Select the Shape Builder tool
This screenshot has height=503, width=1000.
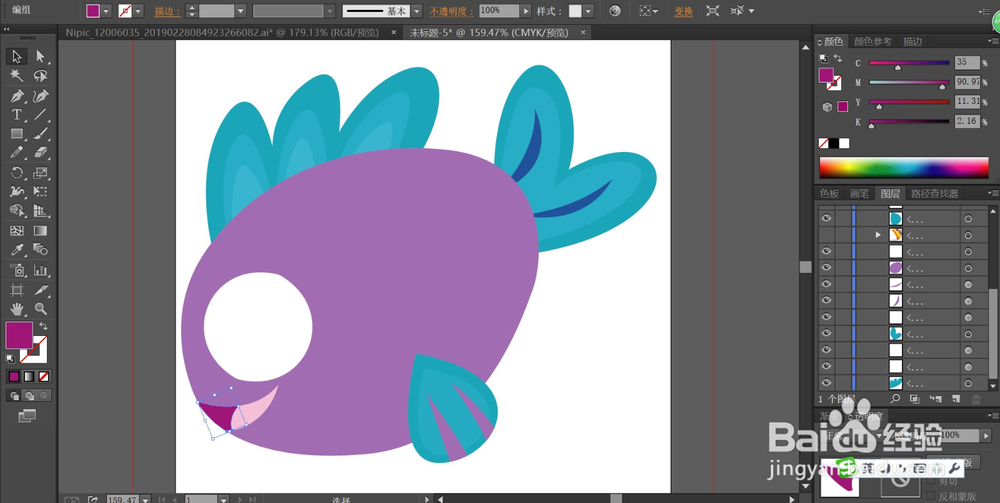click(x=17, y=210)
